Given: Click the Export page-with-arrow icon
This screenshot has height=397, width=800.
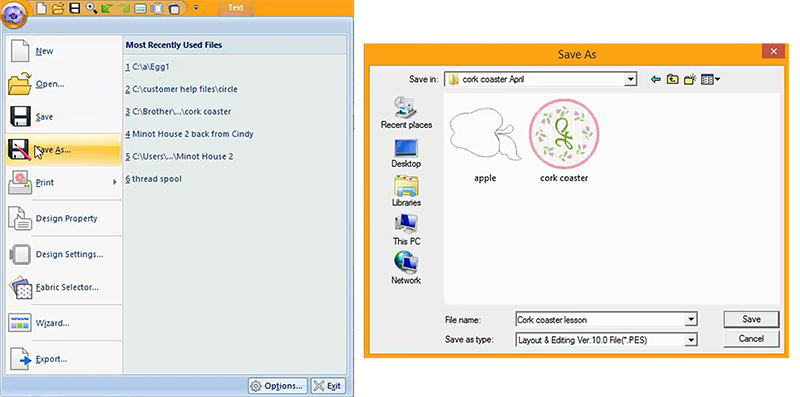Looking at the screenshot, I should point(20,359).
